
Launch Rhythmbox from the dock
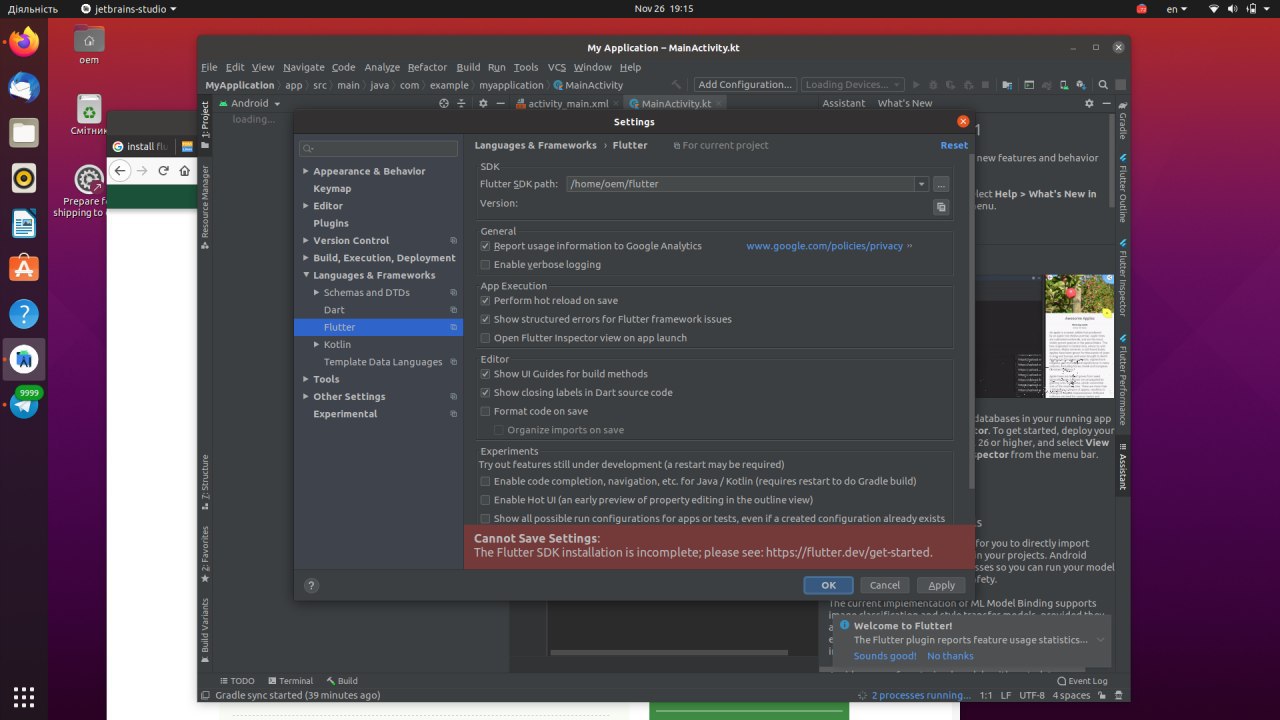[24, 178]
